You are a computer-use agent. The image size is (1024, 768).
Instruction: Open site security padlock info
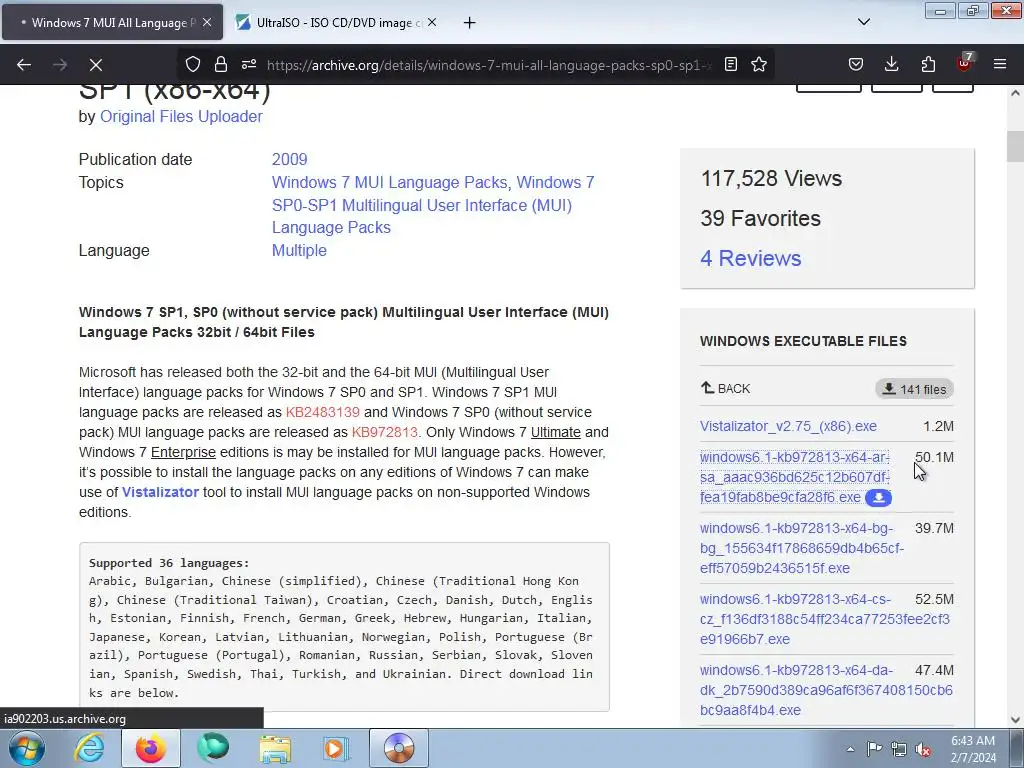(221, 64)
